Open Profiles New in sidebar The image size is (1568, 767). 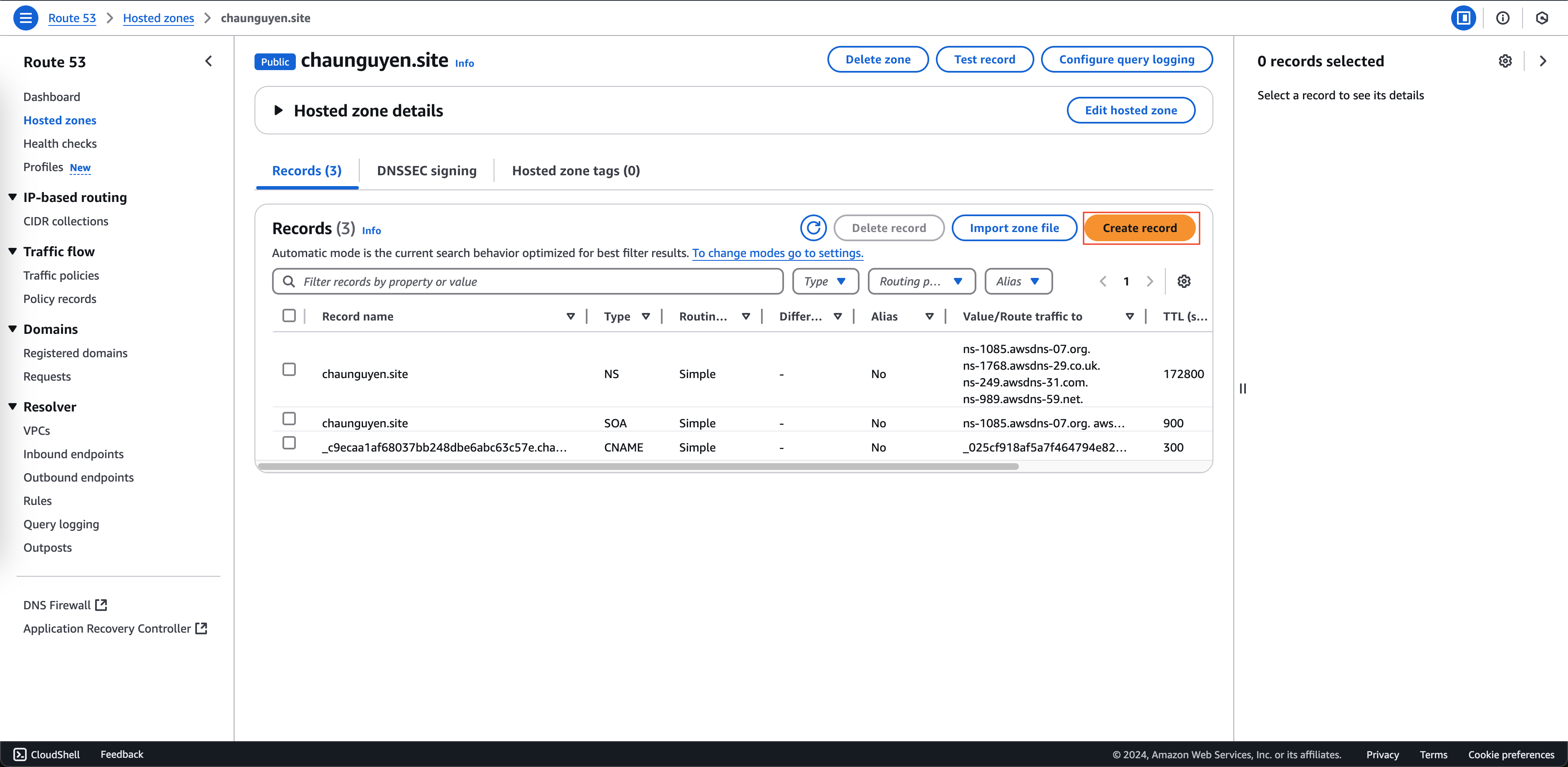coord(57,167)
